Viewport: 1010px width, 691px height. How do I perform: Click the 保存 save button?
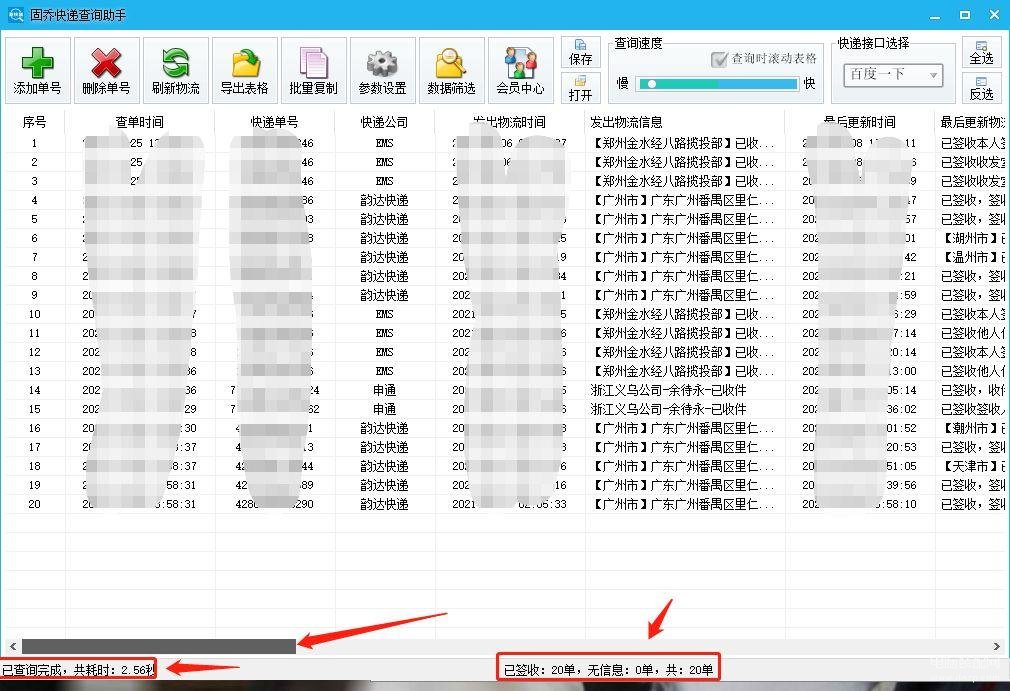580,52
